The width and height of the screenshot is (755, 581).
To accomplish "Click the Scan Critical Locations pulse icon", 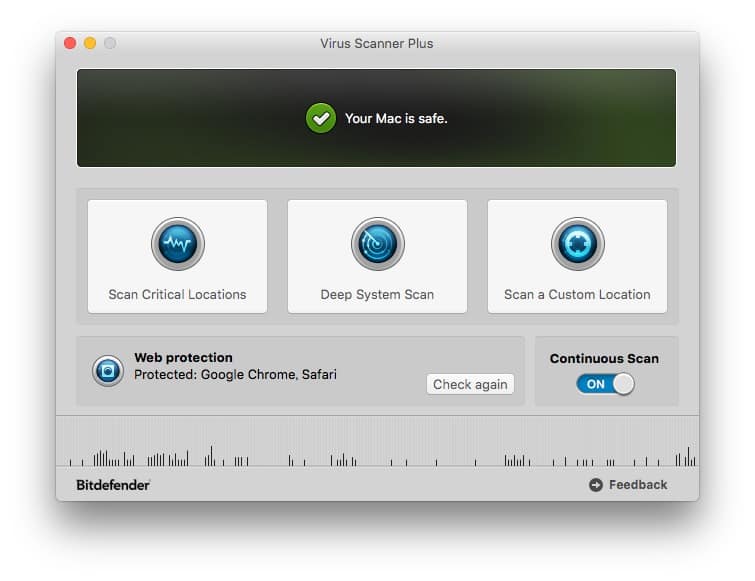I will pos(178,244).
